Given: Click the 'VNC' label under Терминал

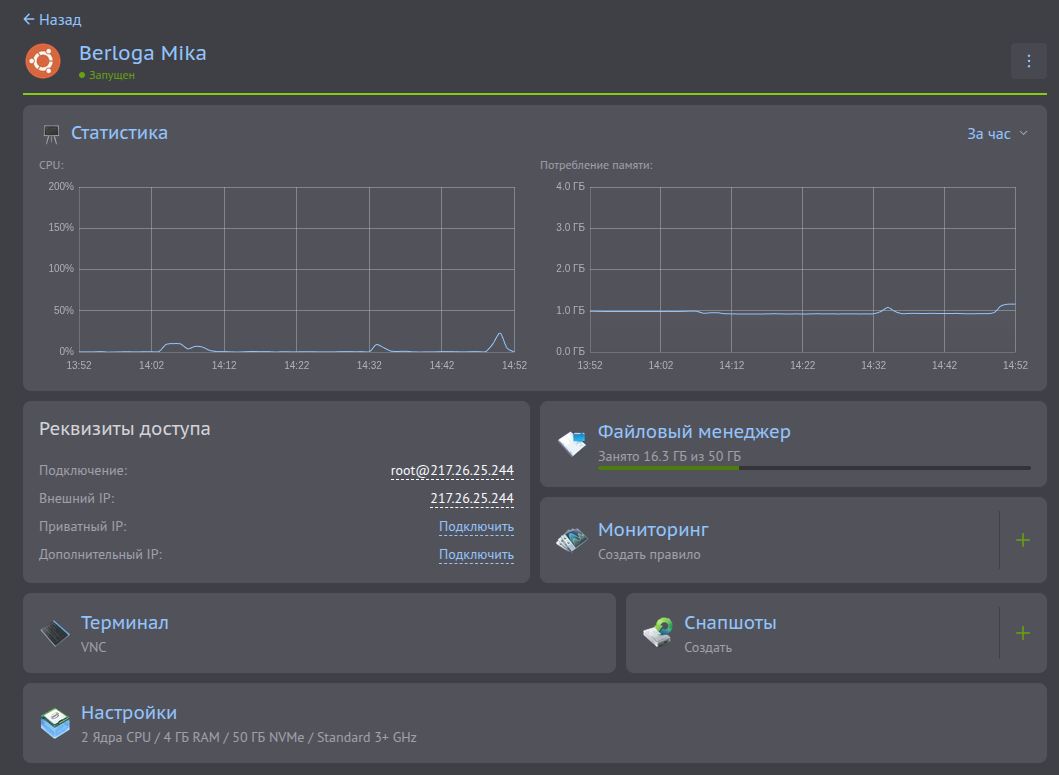Looking at the screenshot, I should pos(93,647).
